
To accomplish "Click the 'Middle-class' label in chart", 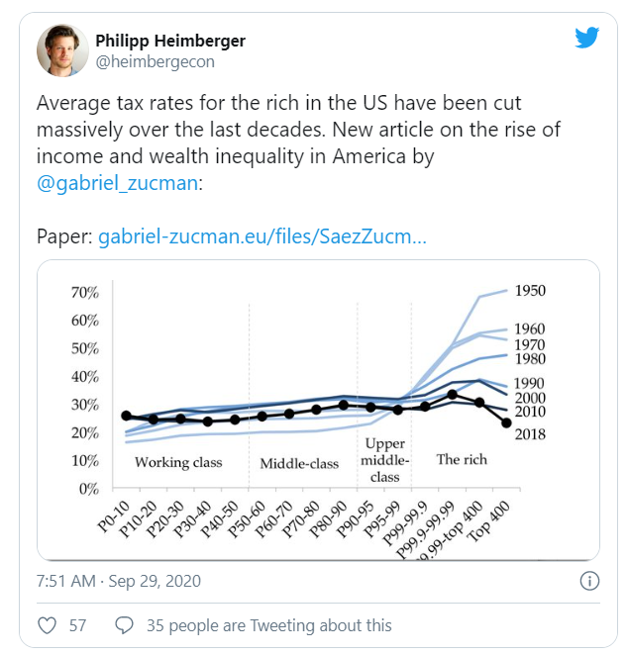I will [299, 463].
